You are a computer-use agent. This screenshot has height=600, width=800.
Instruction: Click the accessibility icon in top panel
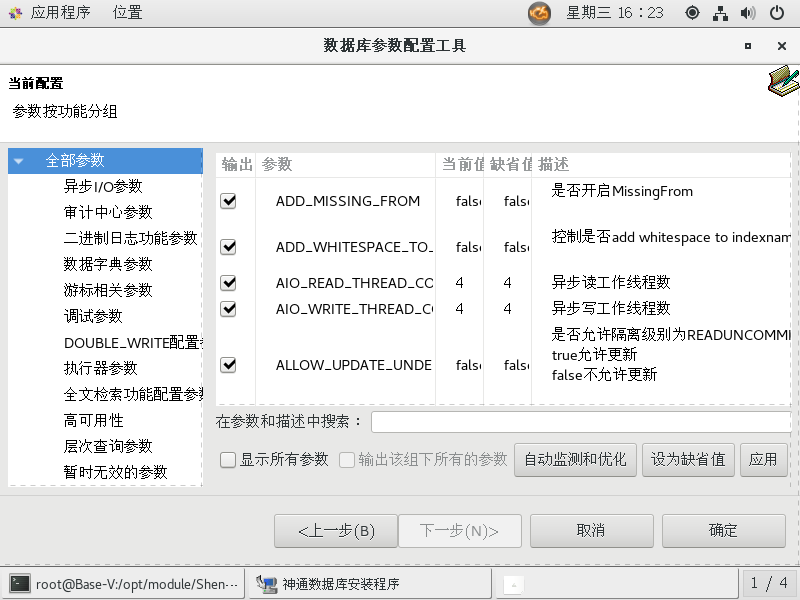[x=692, y=13]
